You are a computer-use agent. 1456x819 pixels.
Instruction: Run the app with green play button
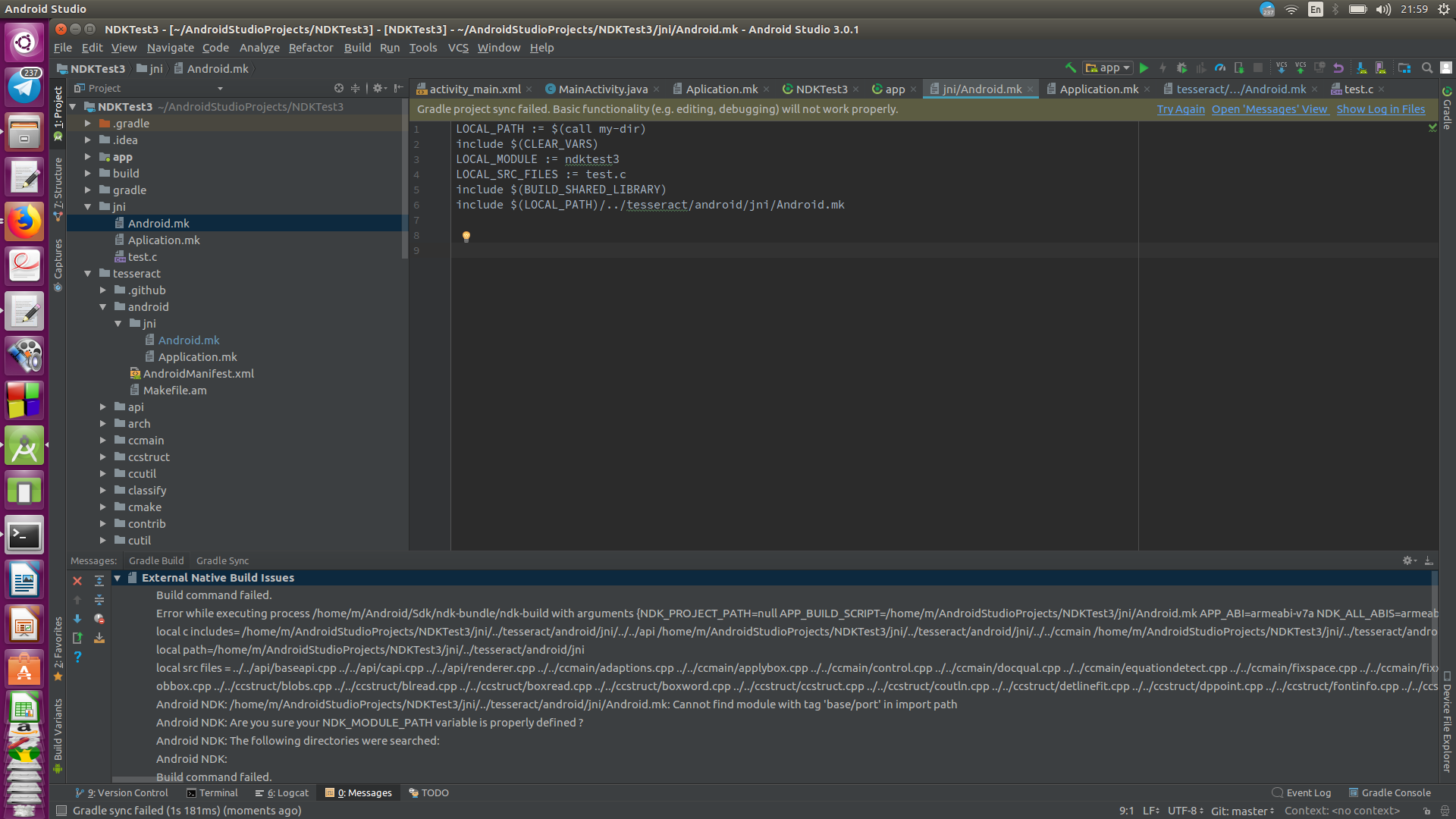[1144, 68]
